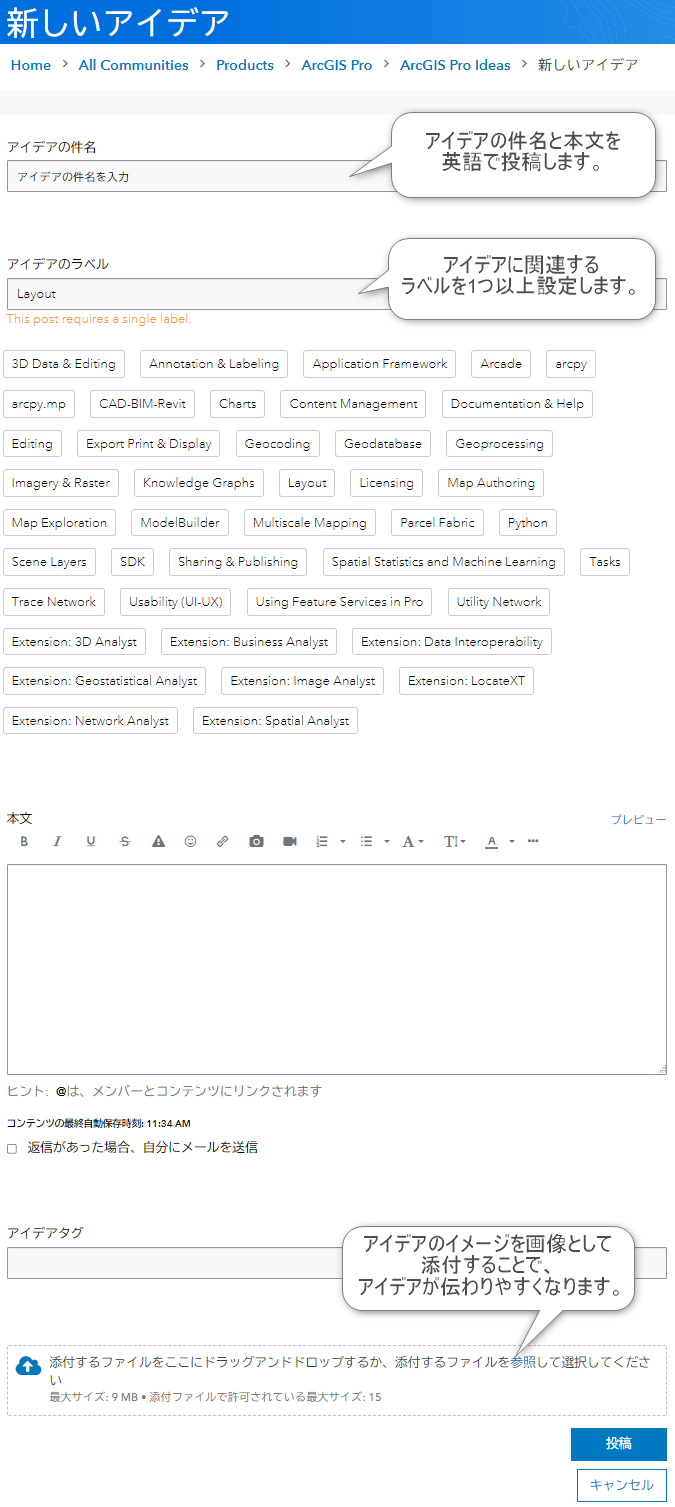Select the Charts label

click(x=238, y=404)
